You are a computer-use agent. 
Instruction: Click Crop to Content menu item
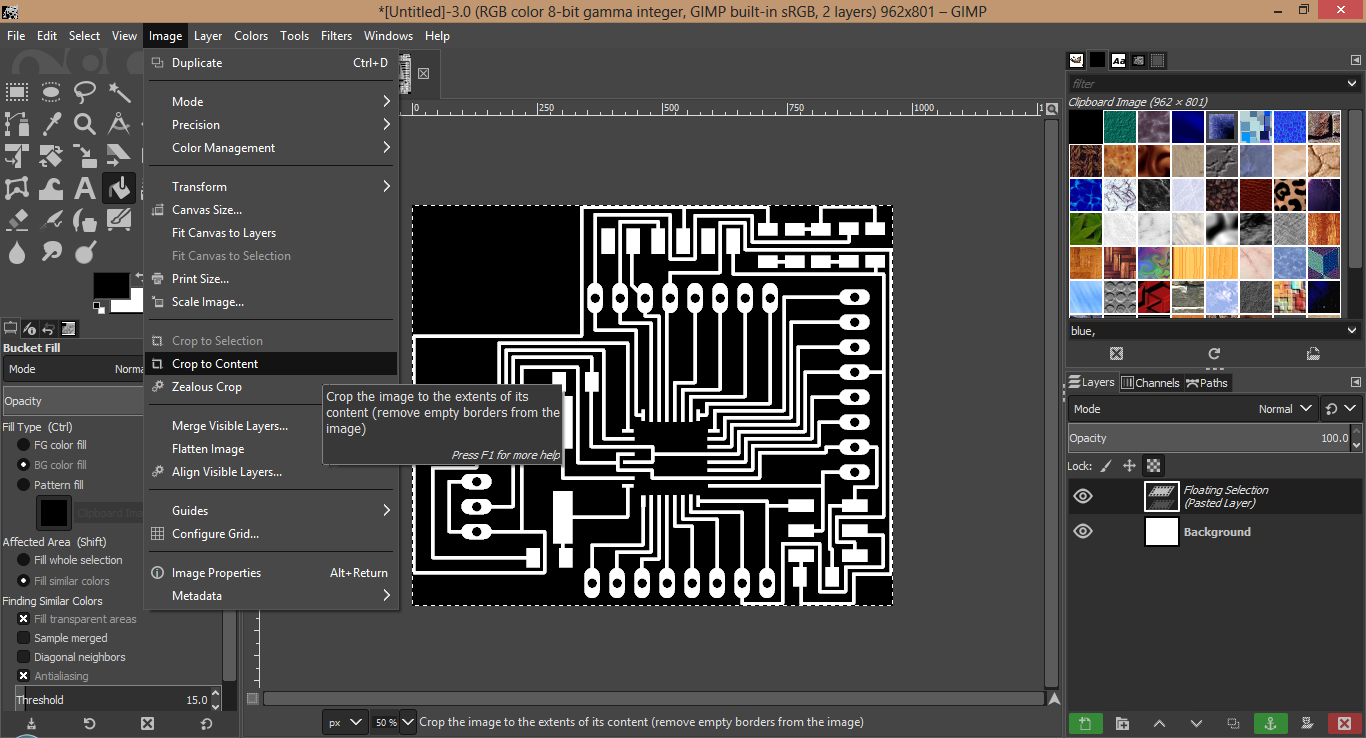[x=271, y=364]
